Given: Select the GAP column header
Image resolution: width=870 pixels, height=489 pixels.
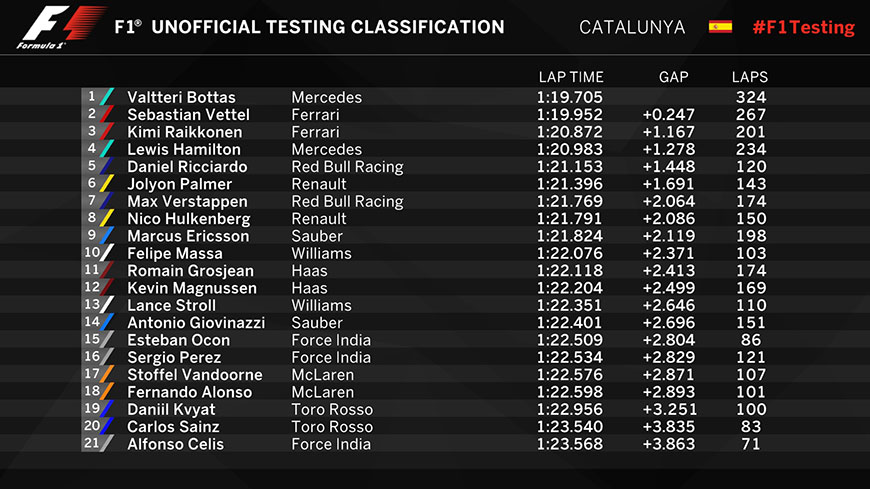Looking at the screenshot, I should [674, 77].
